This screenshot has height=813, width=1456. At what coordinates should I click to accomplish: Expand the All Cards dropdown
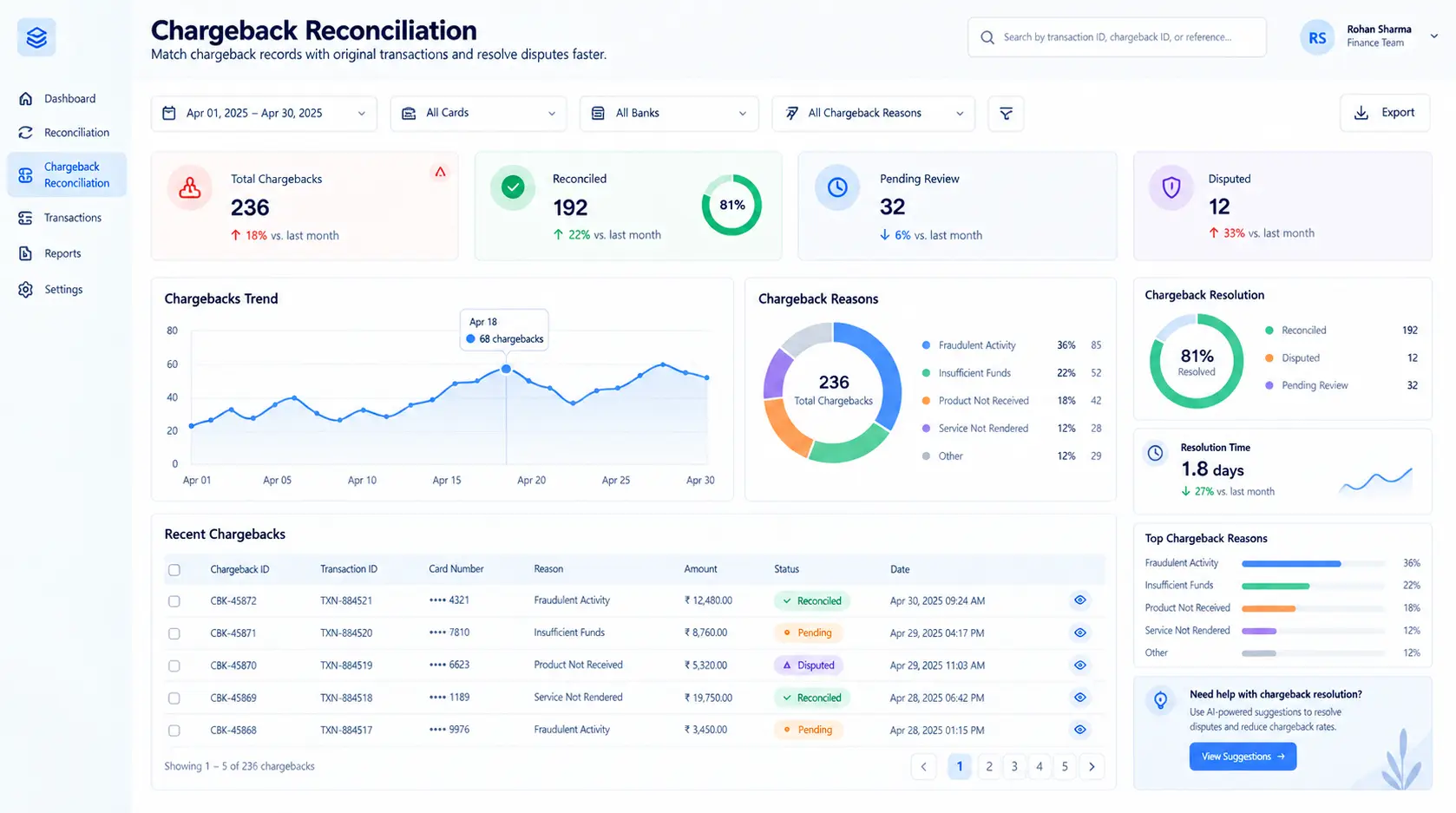click(478, 114)
